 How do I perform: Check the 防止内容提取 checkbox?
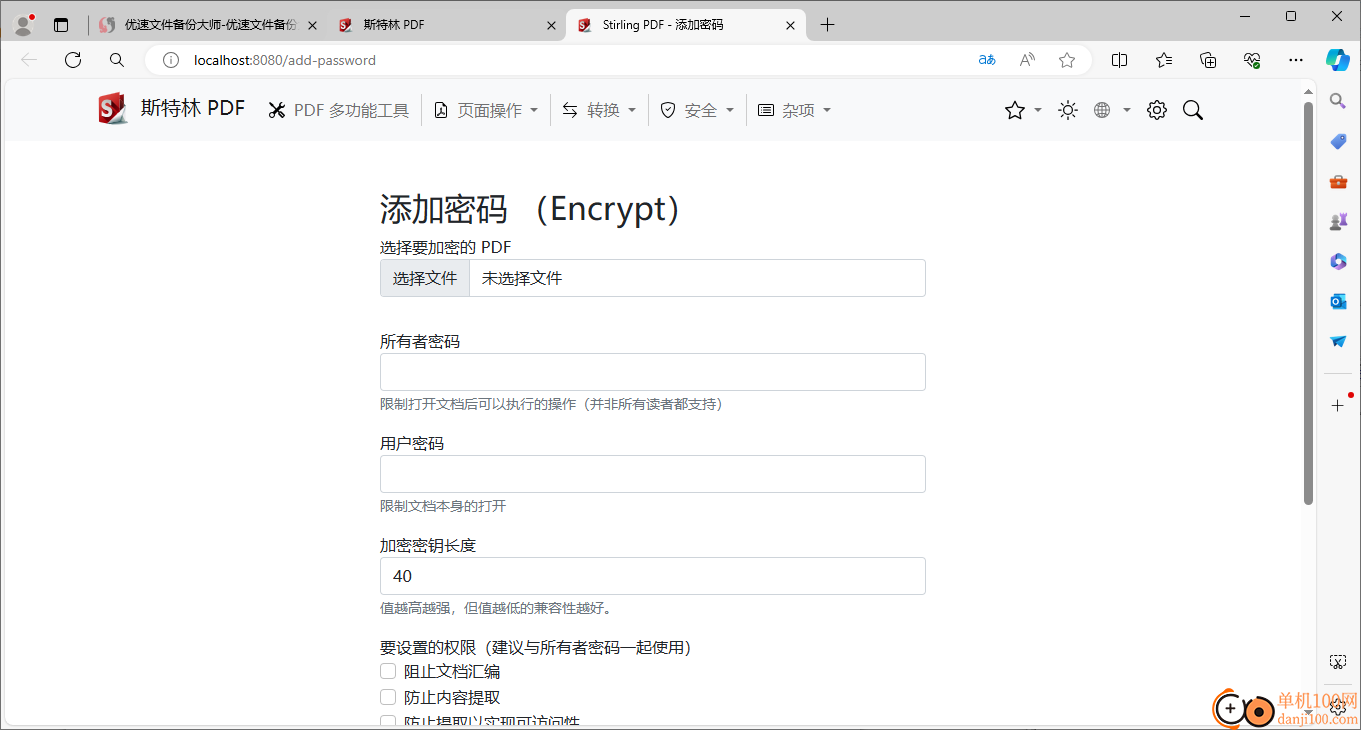388,697
